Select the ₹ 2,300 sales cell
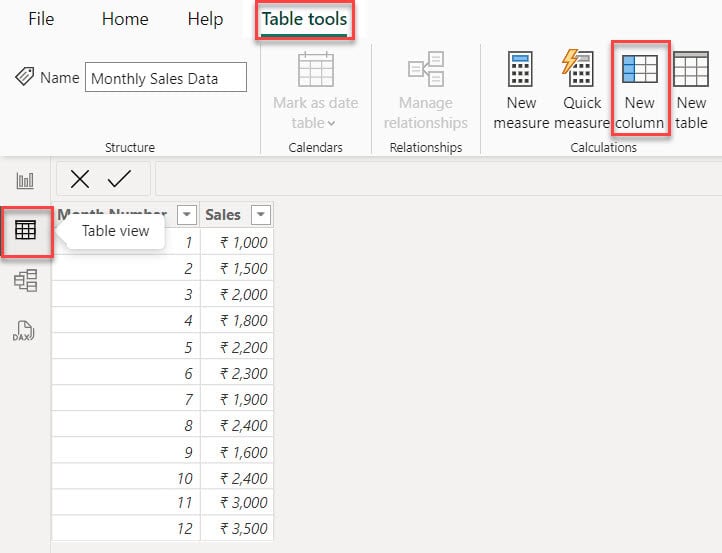Viewport: 722px width, 553px height. coord(237,373)
